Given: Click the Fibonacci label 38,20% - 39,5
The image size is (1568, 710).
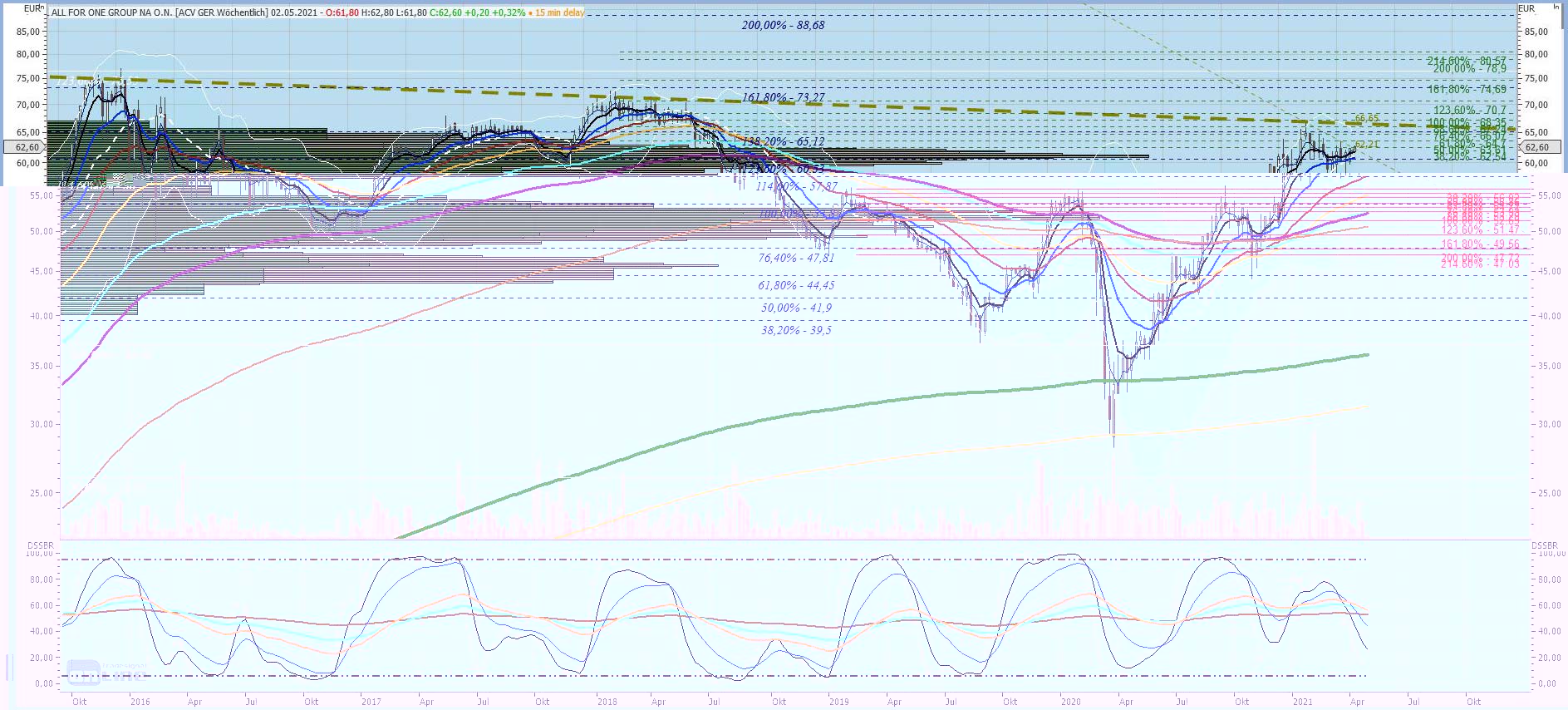Looking at the screenshot, I should coord(796,330).
